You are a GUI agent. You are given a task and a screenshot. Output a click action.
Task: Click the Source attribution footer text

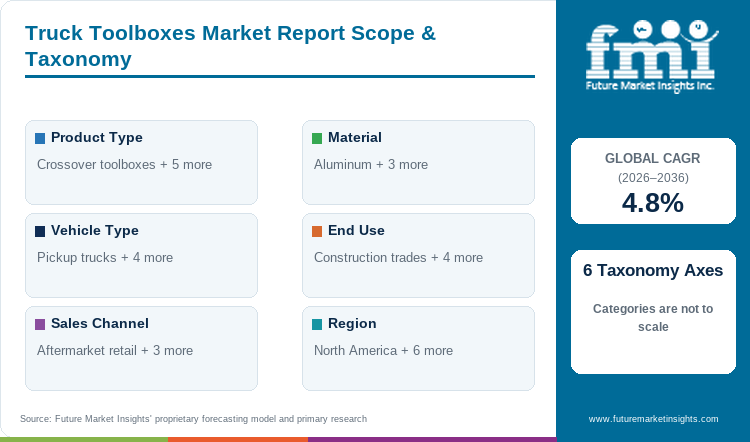[193, 419]
